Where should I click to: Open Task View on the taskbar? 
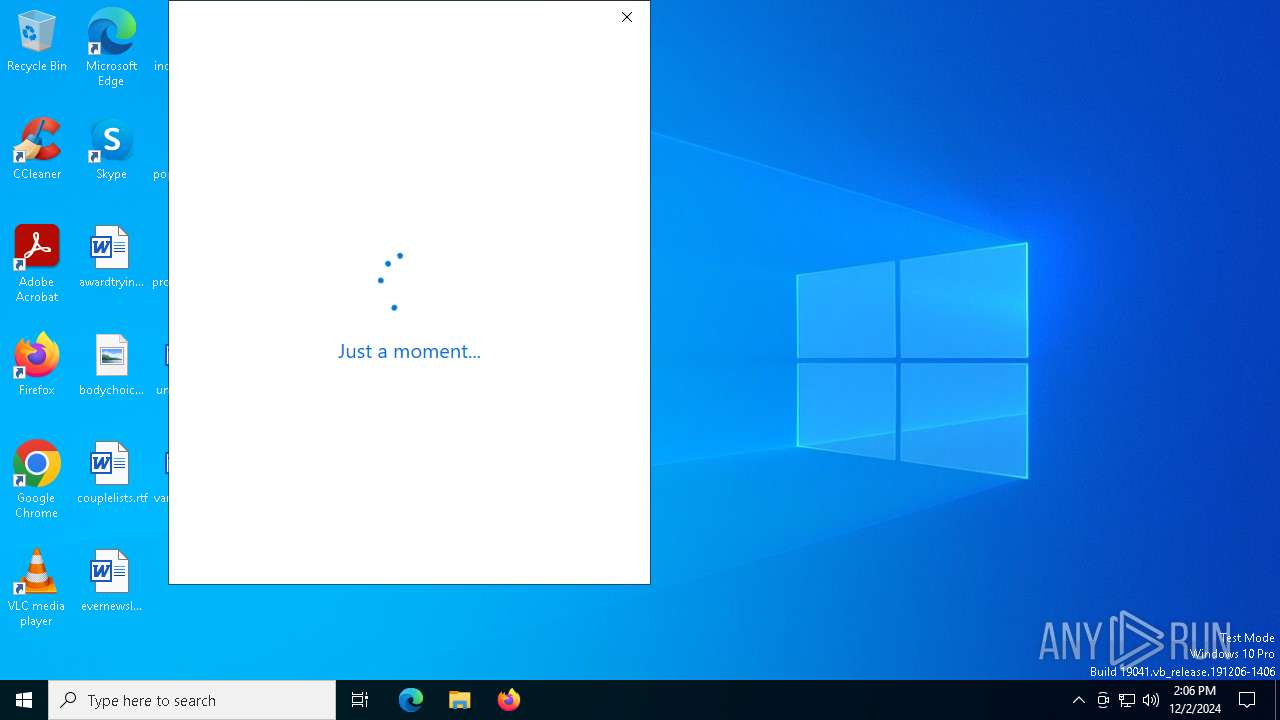pyautogui.click(x=360, y=700)
